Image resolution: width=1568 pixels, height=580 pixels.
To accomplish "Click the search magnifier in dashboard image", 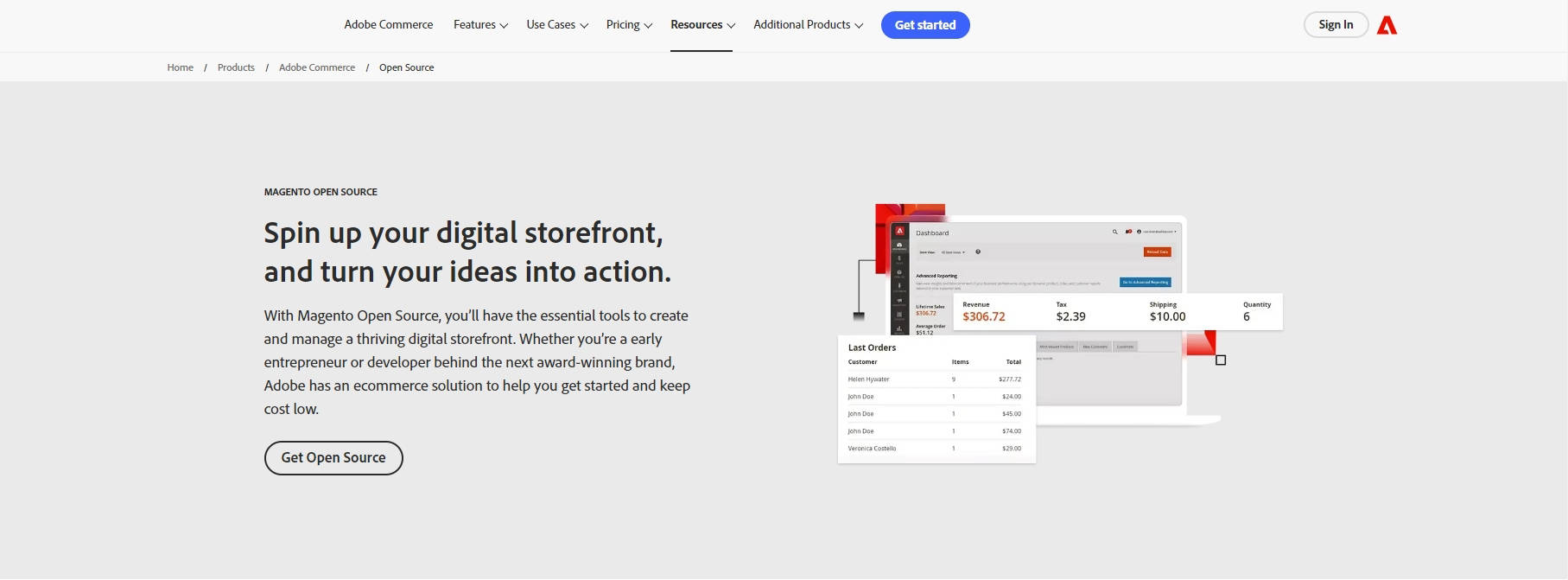I will click(x=1114, y=232).
